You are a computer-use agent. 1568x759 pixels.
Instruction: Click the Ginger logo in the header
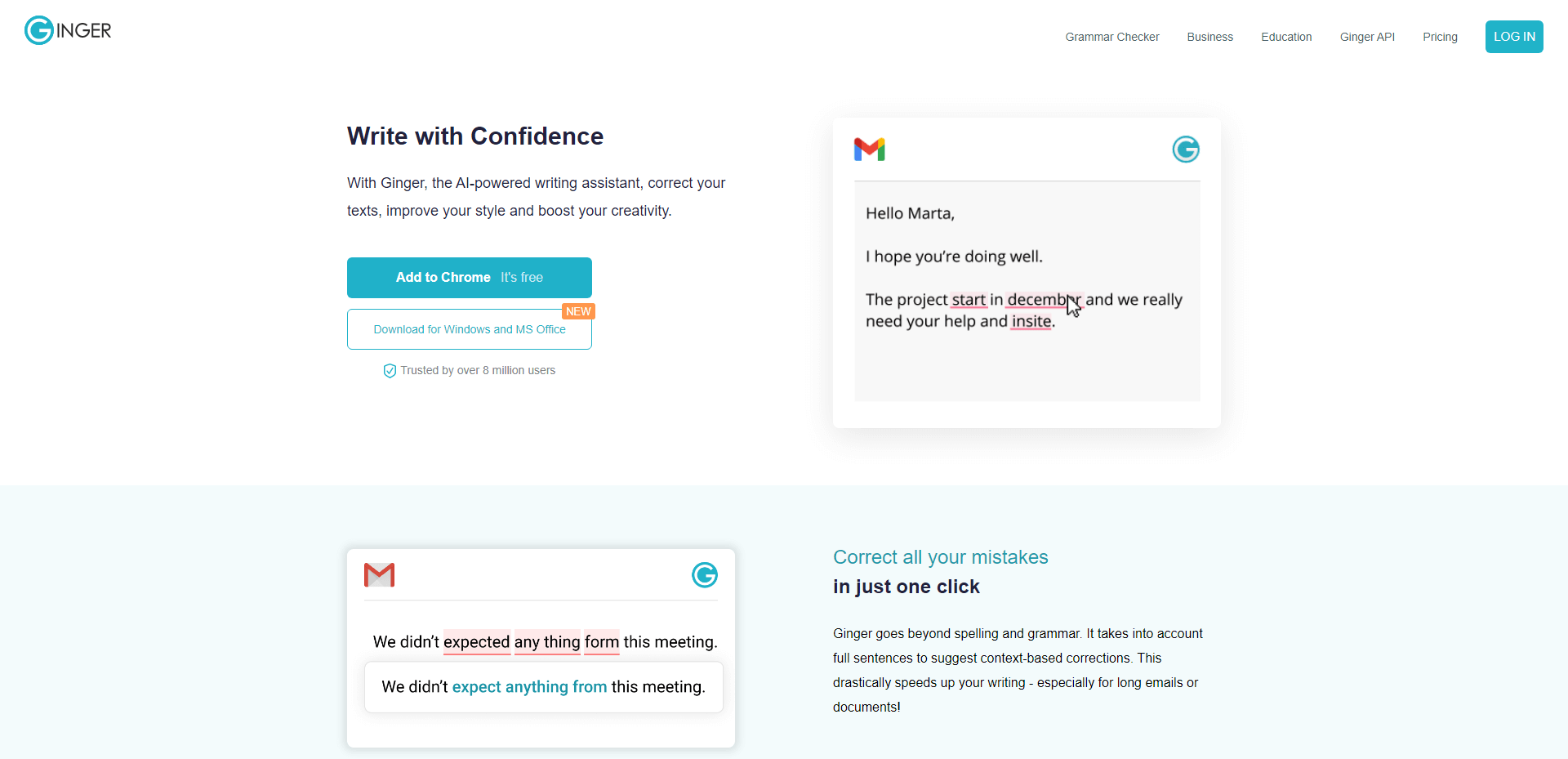pos(68,30)
